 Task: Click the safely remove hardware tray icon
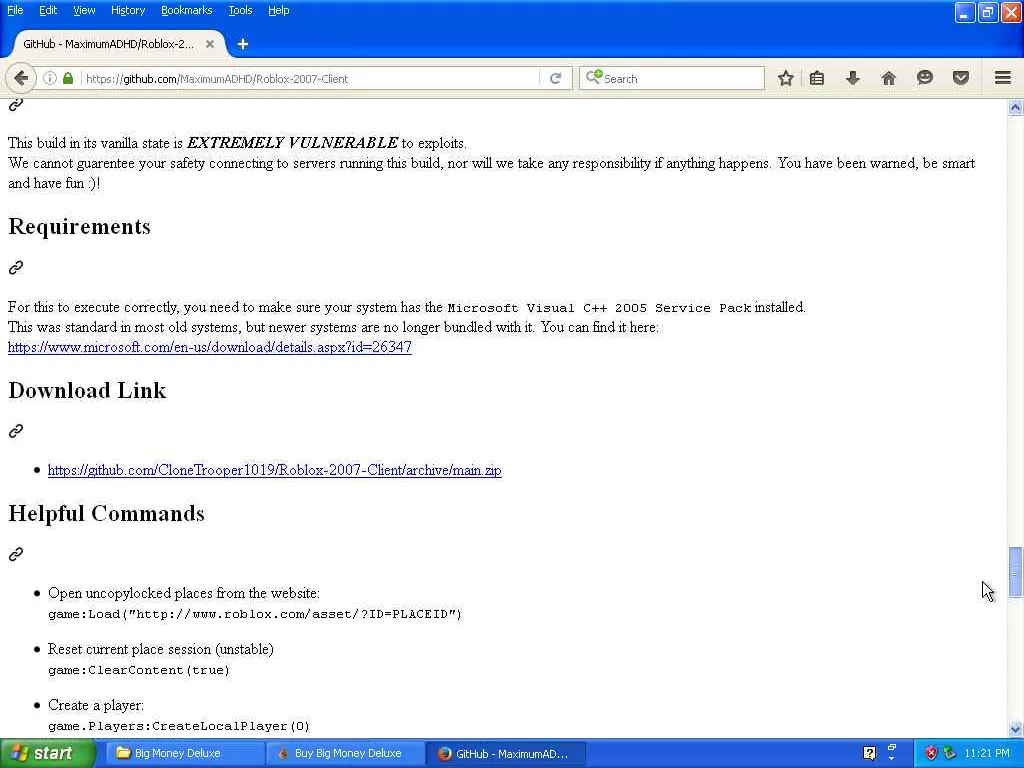pyautogui.click(x=949, y=753)
